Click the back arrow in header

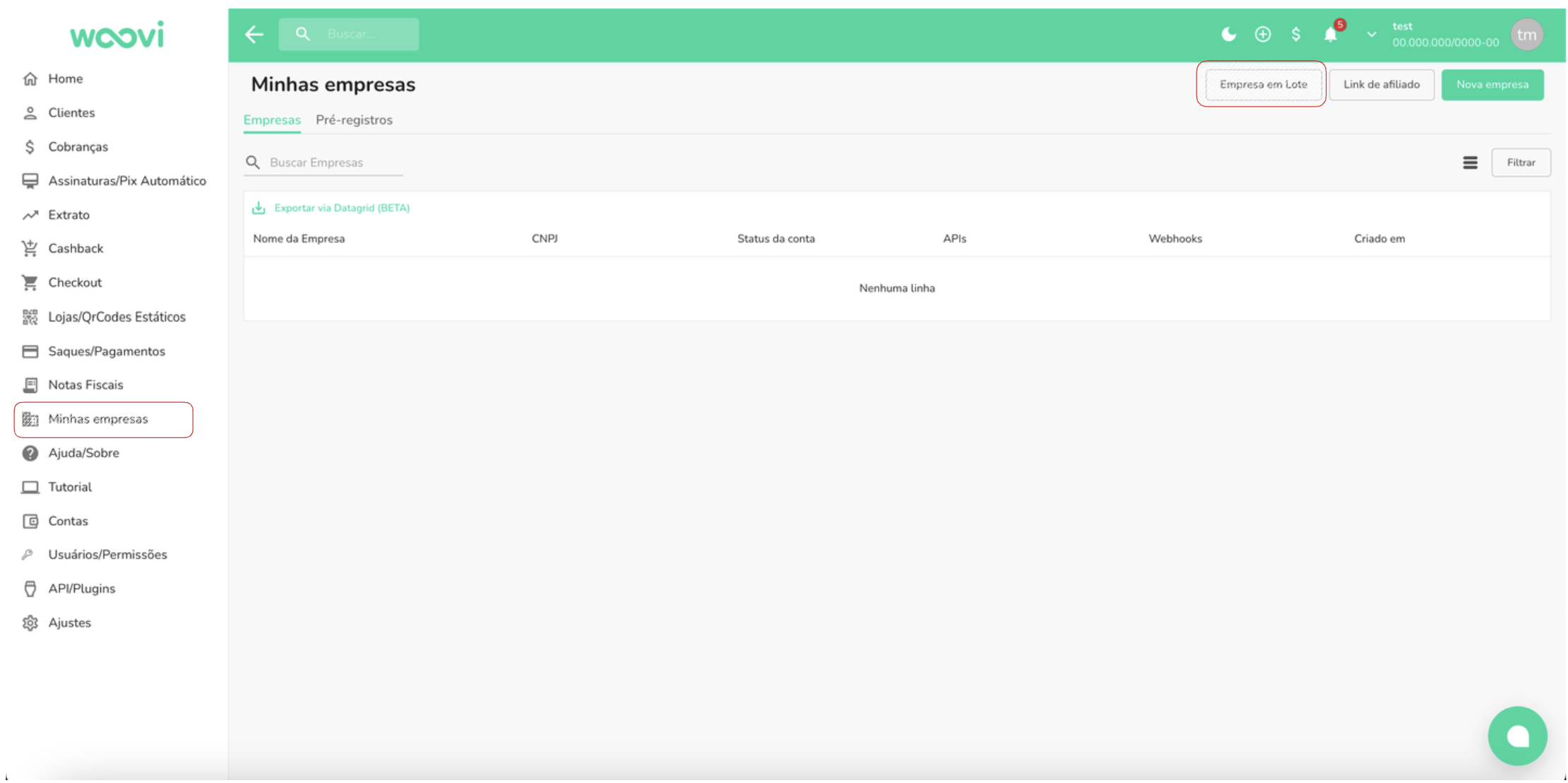[x=254, y=34]
